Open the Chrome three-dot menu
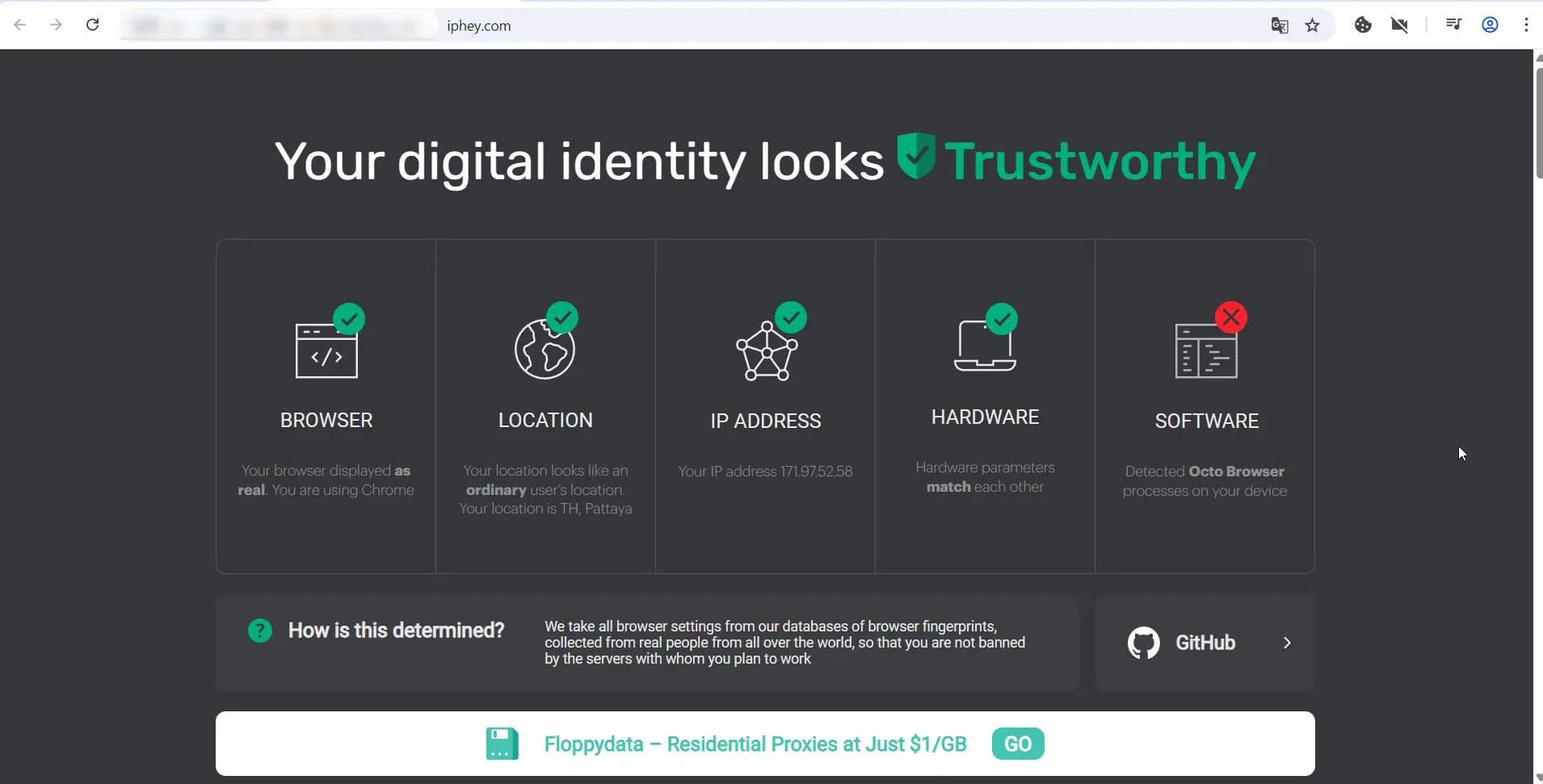 (1526, 25)
